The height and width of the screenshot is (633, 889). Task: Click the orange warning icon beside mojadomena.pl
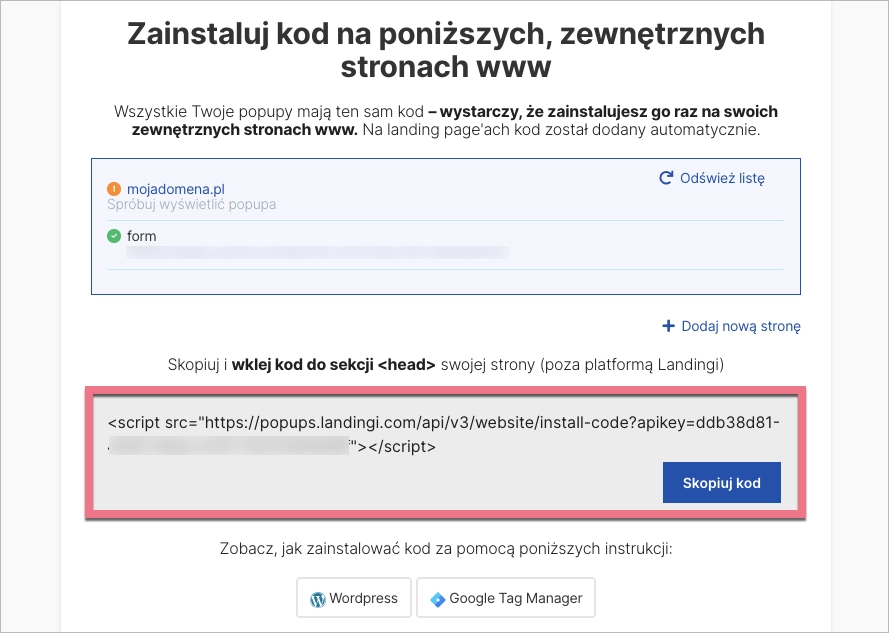pos(113,188)
